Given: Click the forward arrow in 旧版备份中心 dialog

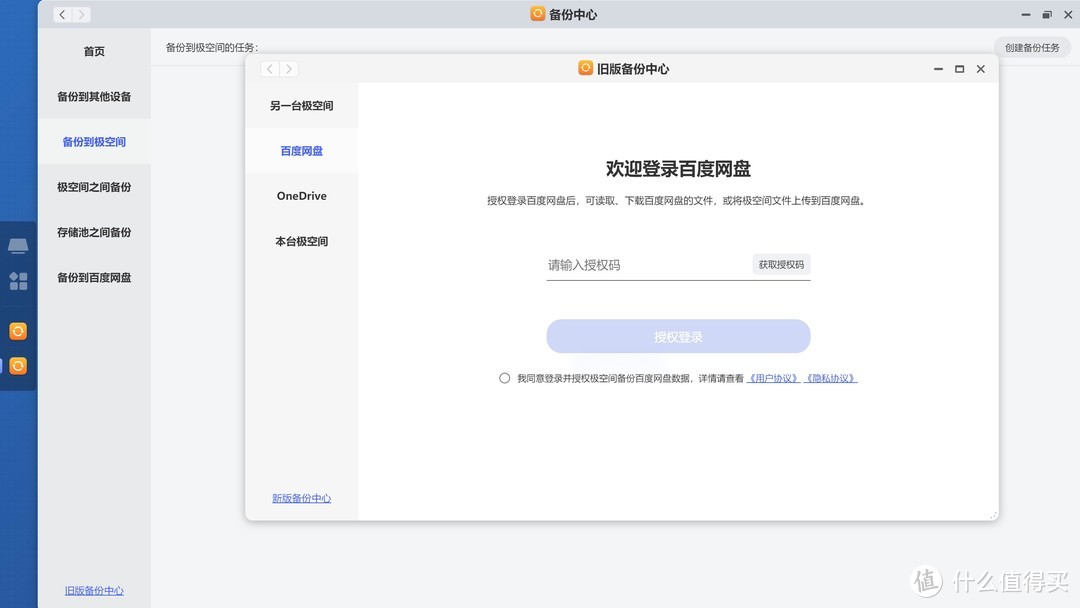Looking at the screenshot, I should pyautogui.click(x=289, y=68).
